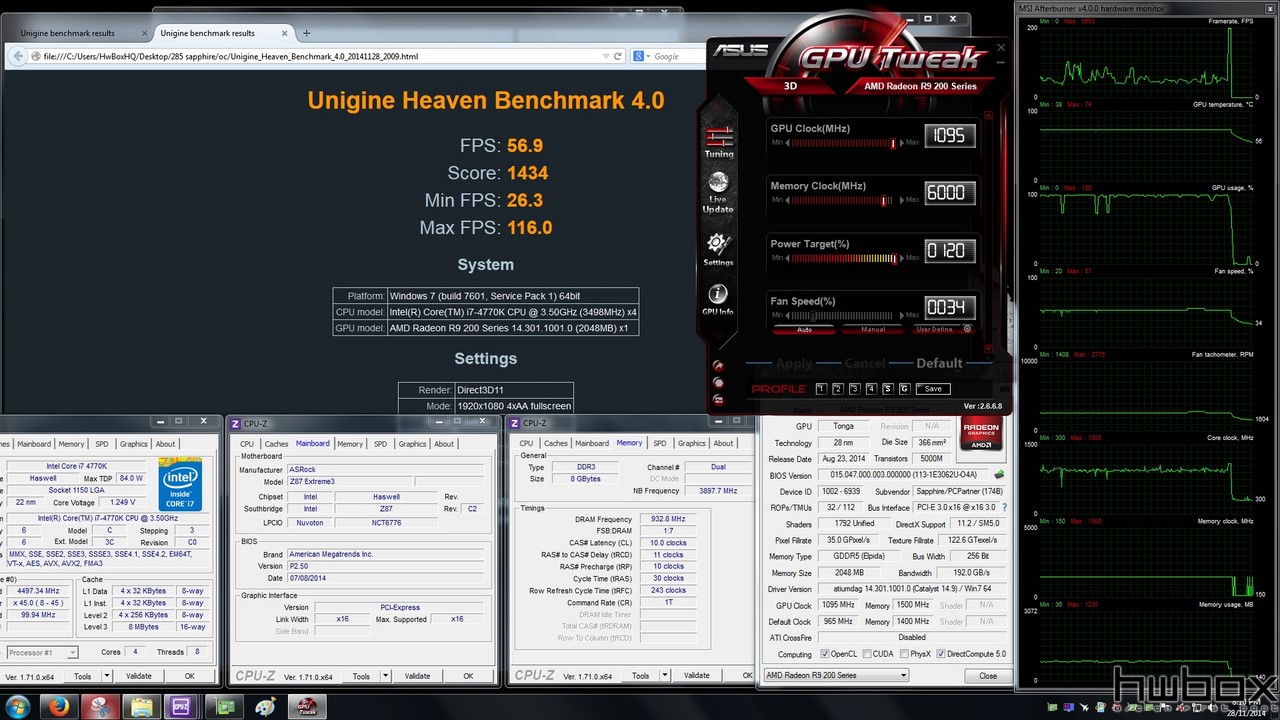Open the AMD Radeon R9 200 Series dropdown
The width and height of the screenshot is (1280, 720).
(x=836, y=675)
